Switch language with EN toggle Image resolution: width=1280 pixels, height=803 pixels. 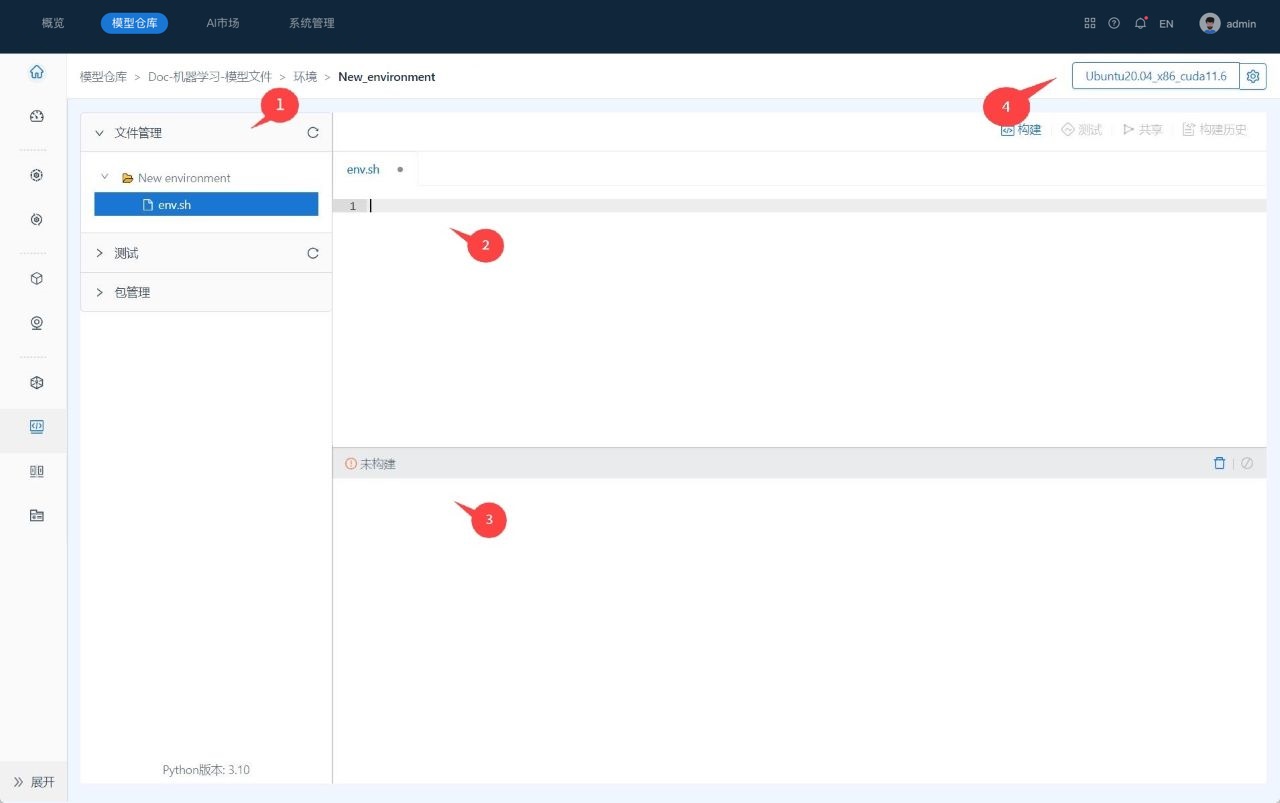tap(1166, 24)
